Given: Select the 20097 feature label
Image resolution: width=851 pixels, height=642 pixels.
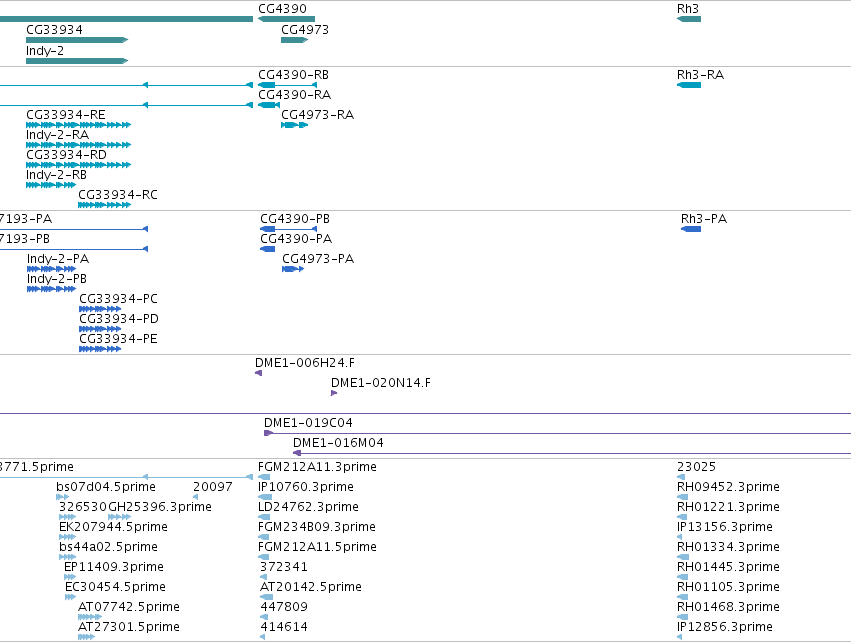Looking at the screenshot, I should [x=213, y=487].
